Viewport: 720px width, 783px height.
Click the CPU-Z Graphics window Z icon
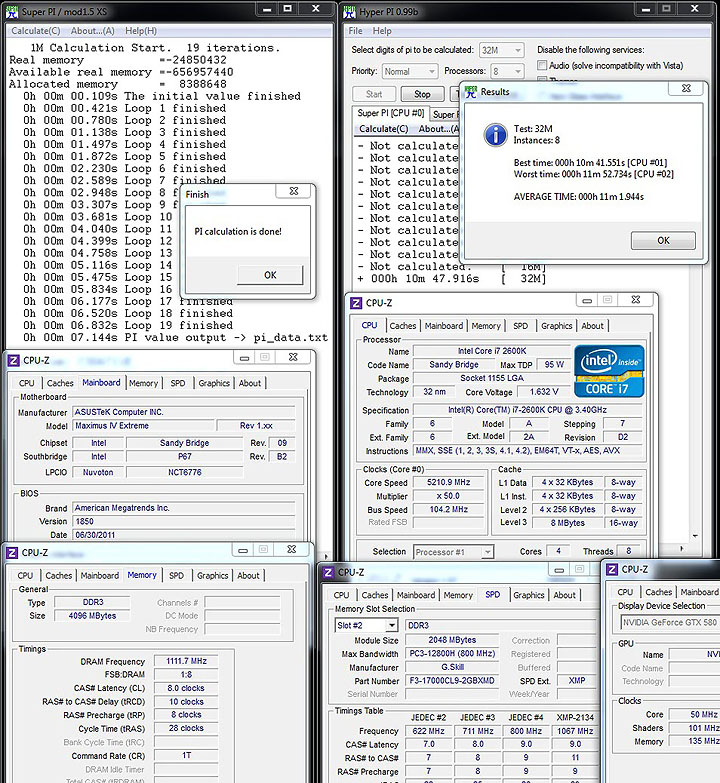[612, 569]
